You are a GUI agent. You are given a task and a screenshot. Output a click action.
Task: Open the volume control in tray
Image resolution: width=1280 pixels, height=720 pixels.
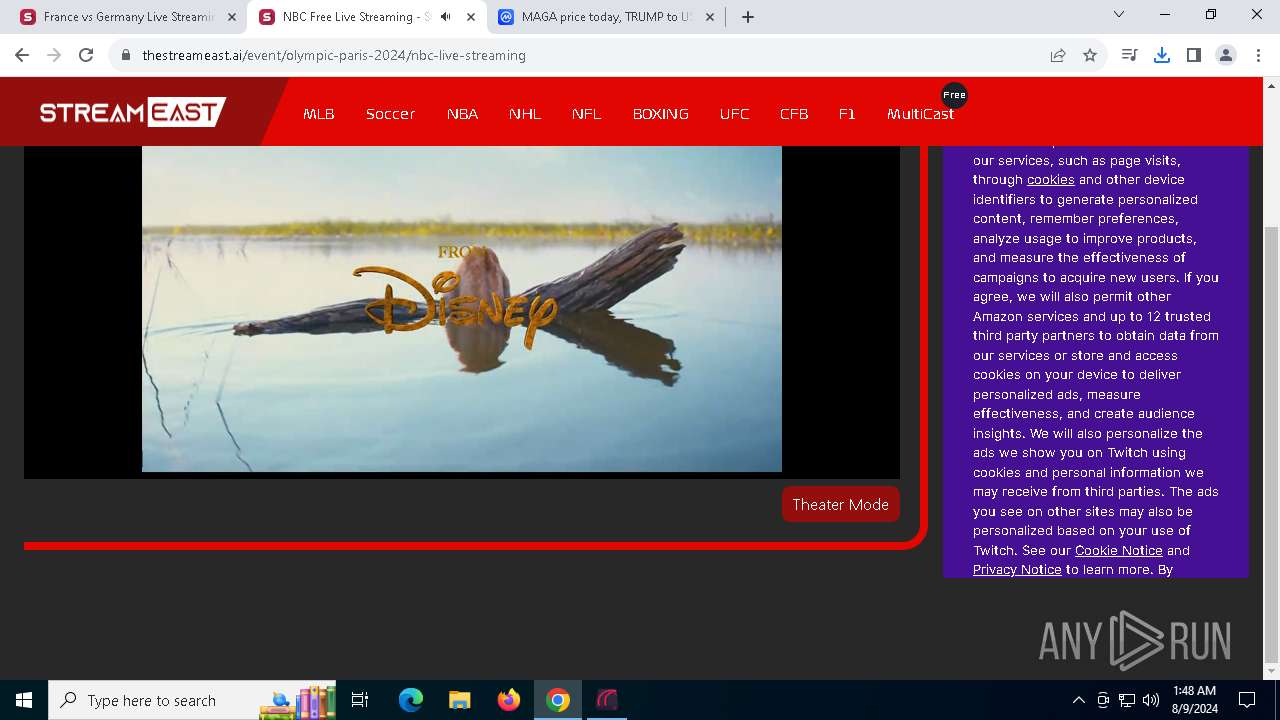(x=1151, y=700)
